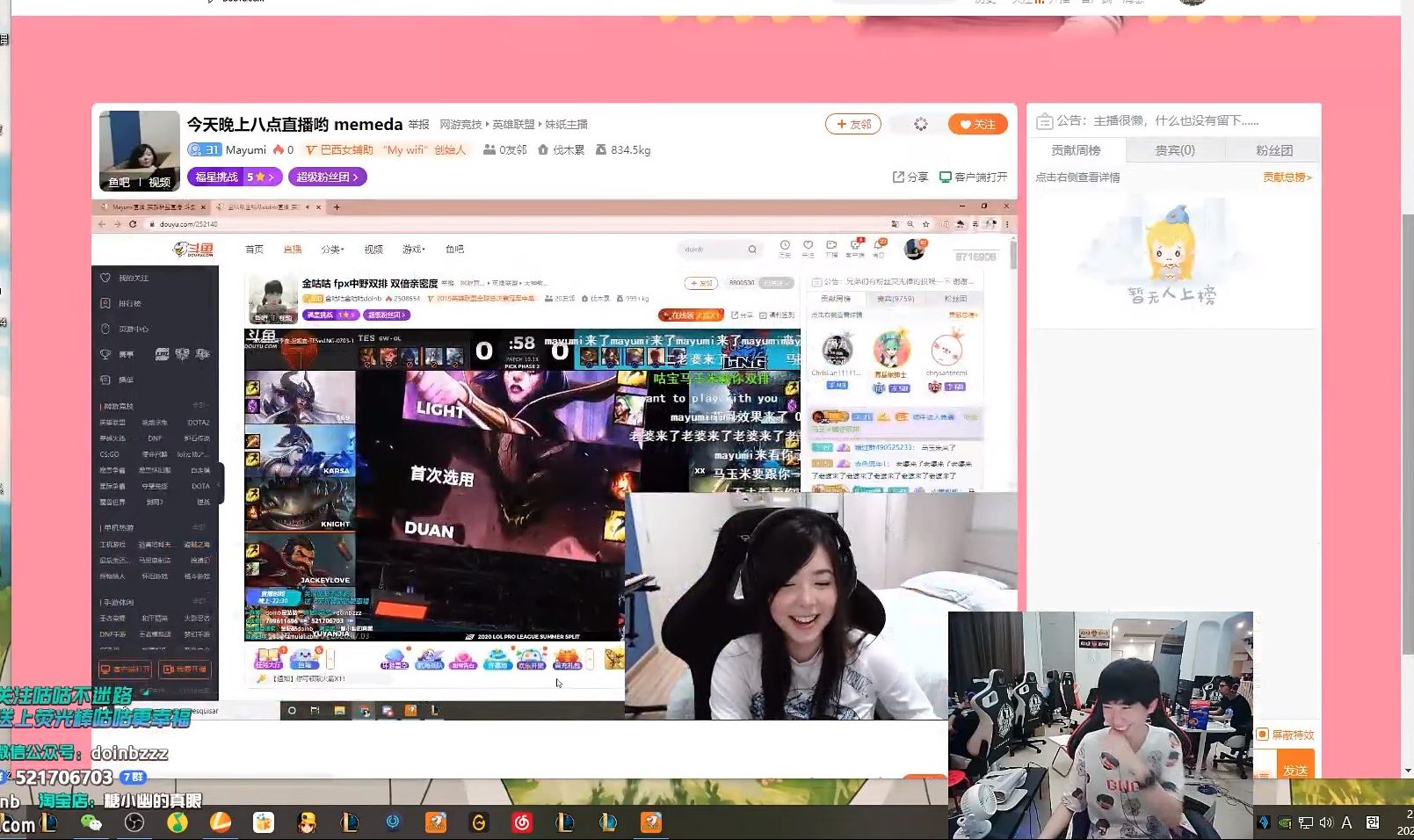Select the 排行榜 rankings icon in sidebar
Viewport: 1414px width, 840px height.
(x=105, y=302)
